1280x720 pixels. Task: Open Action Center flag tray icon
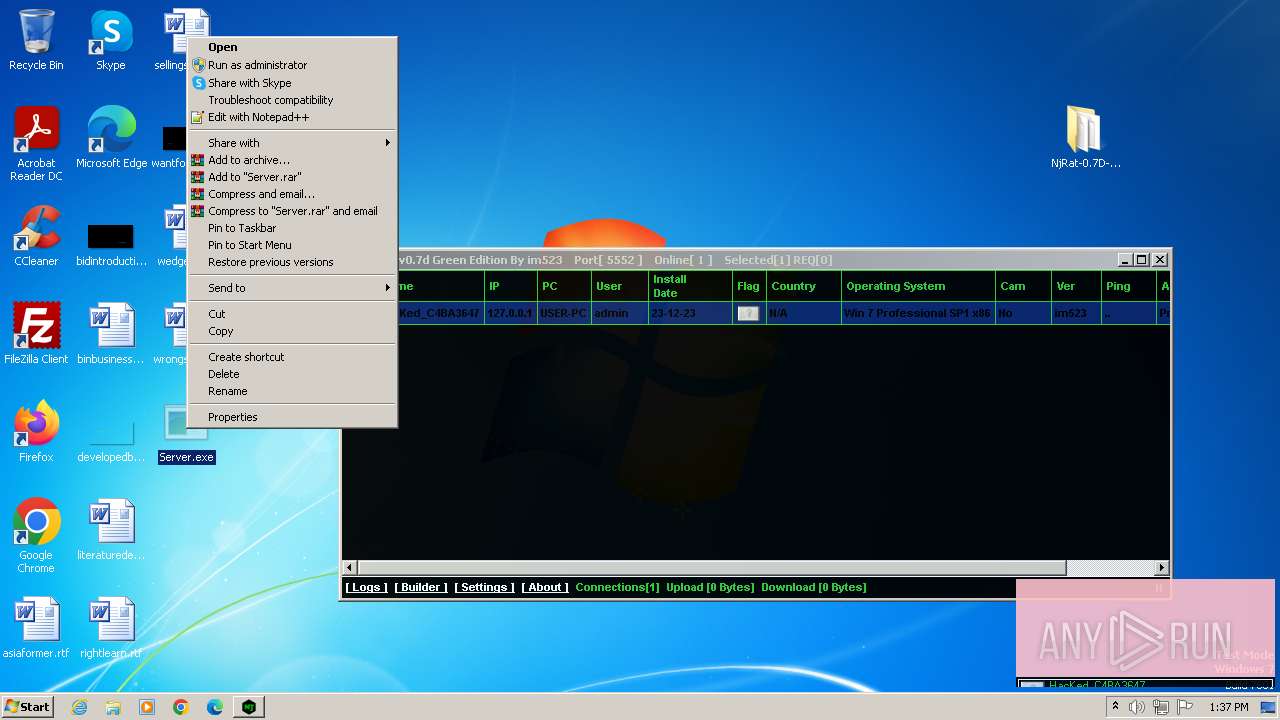click(1185, 707)
